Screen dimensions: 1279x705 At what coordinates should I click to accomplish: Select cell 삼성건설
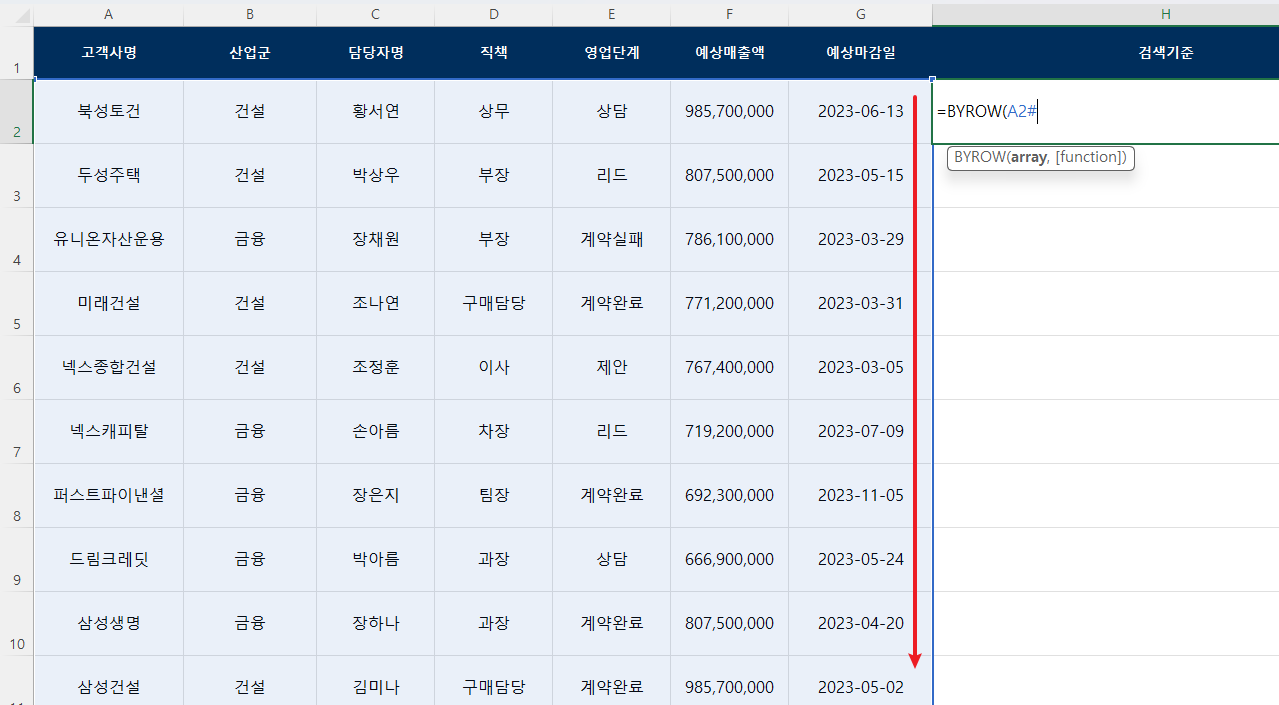(108, 681)
